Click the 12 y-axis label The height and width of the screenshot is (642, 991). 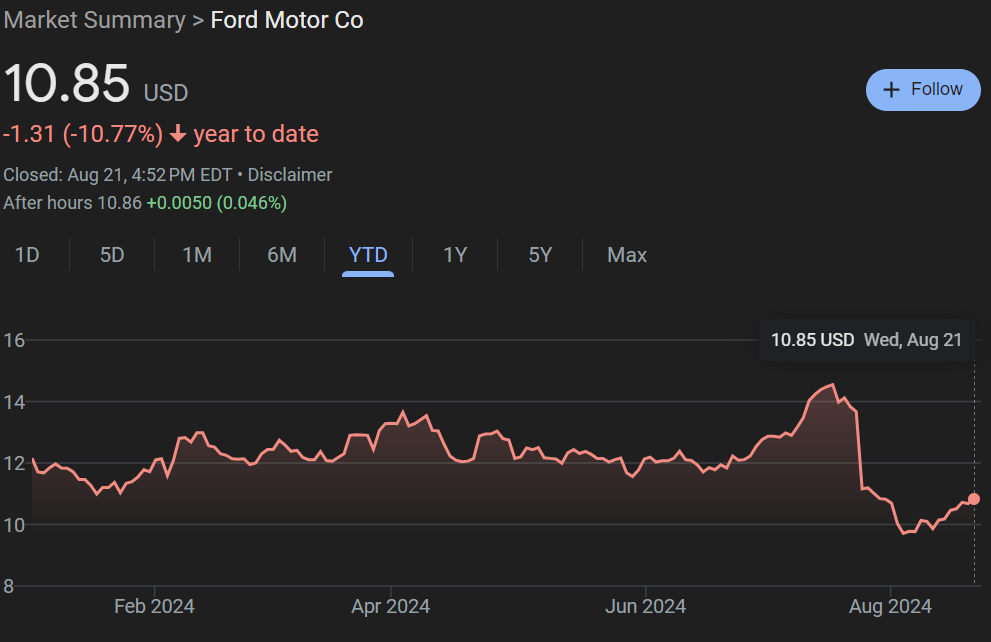(x=14, y=463)
